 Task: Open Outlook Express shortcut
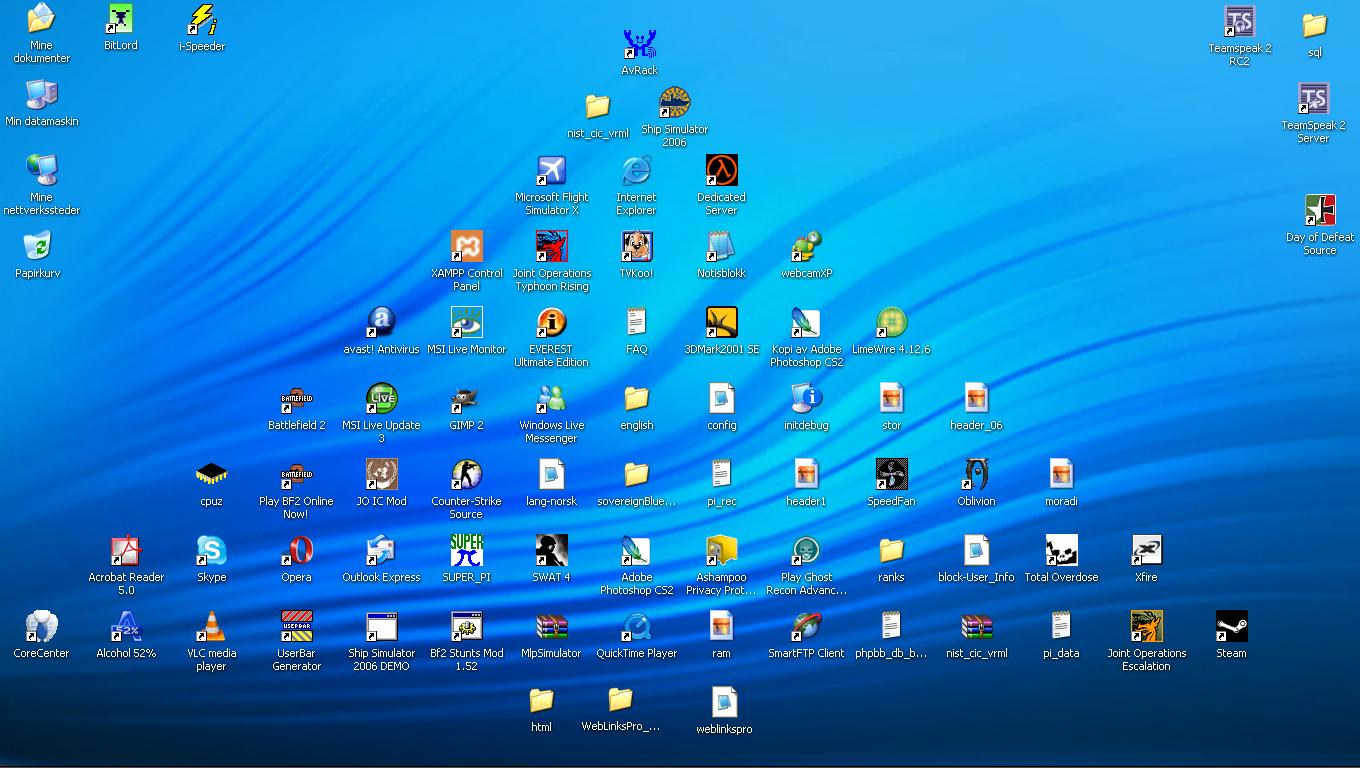click(381, 551)
